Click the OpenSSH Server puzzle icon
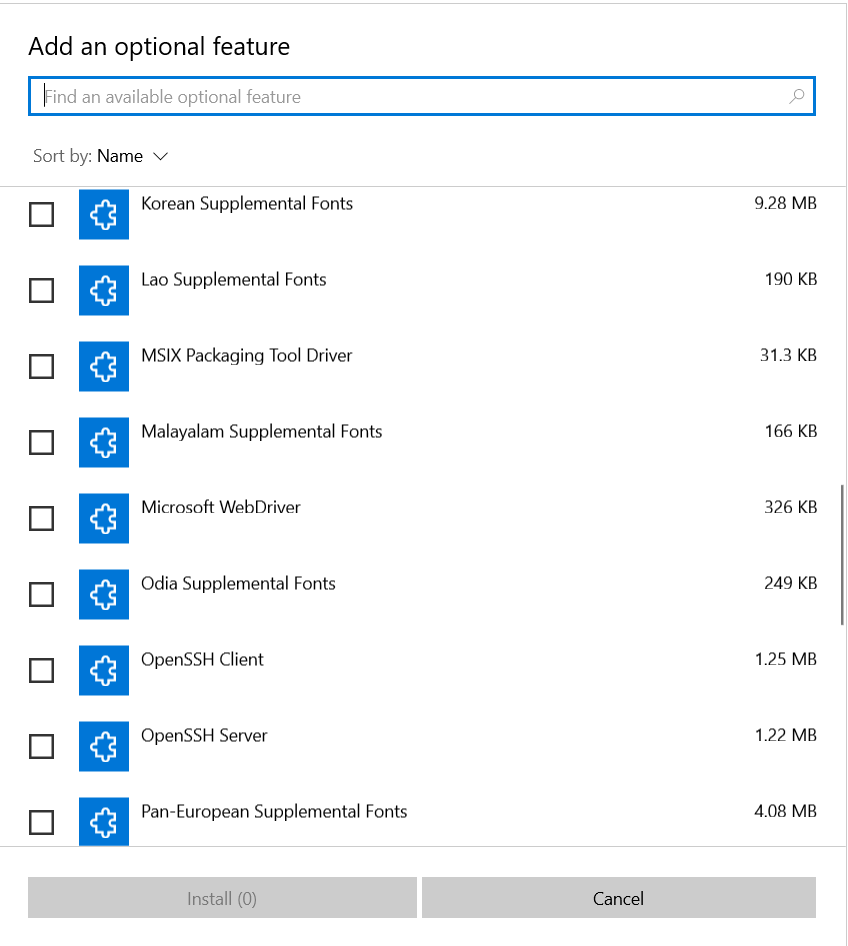Viewport: 848px width, 946px height. point(104,746)
